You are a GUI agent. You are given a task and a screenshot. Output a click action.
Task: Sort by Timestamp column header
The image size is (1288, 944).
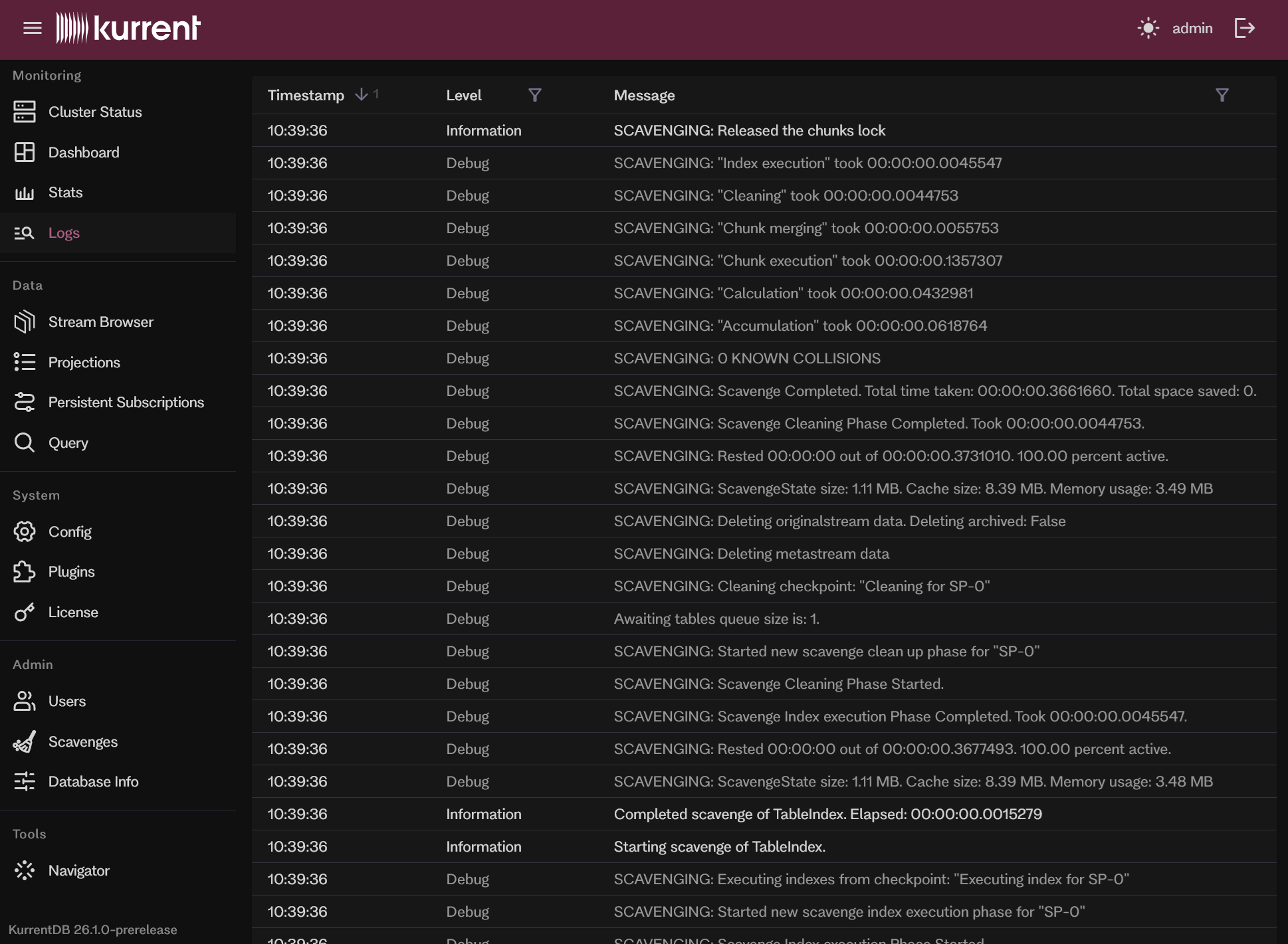pyautogui.click(x=306, y=95)
